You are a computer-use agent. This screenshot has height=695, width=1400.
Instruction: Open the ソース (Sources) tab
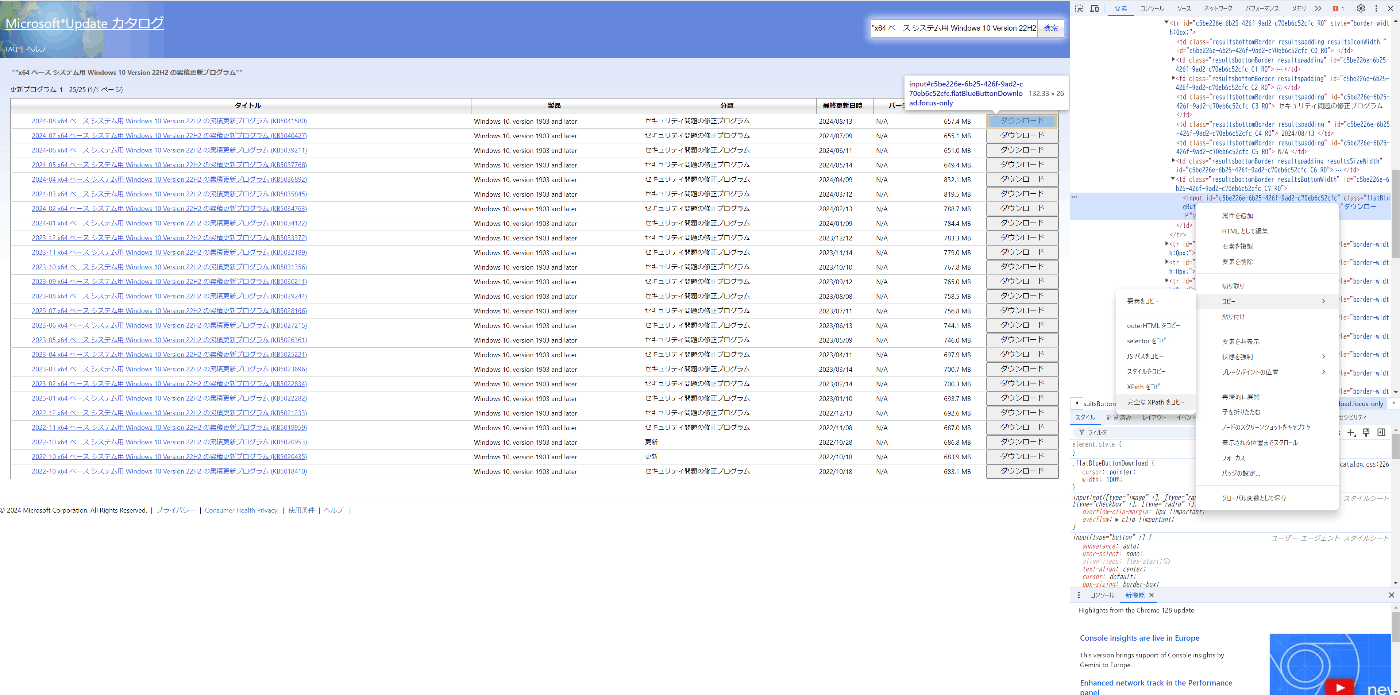[x=1183, y=8]
